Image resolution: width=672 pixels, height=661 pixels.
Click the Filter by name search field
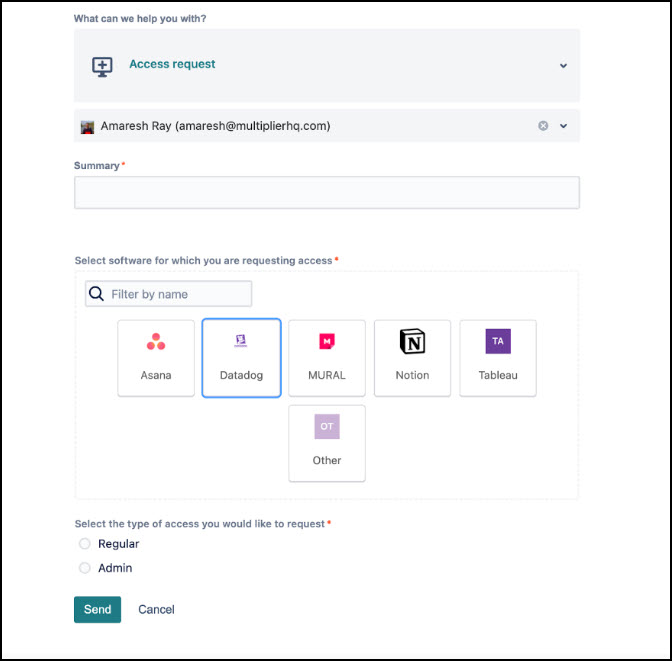175,294
